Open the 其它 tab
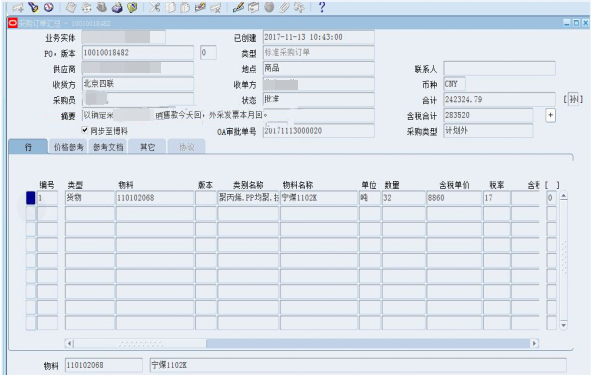The image size is (592, 377). tap(147, 147)
